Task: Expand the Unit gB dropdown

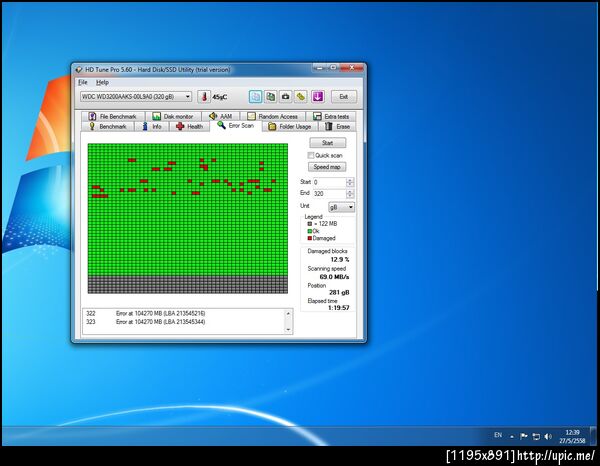Action: click(341, 207)
